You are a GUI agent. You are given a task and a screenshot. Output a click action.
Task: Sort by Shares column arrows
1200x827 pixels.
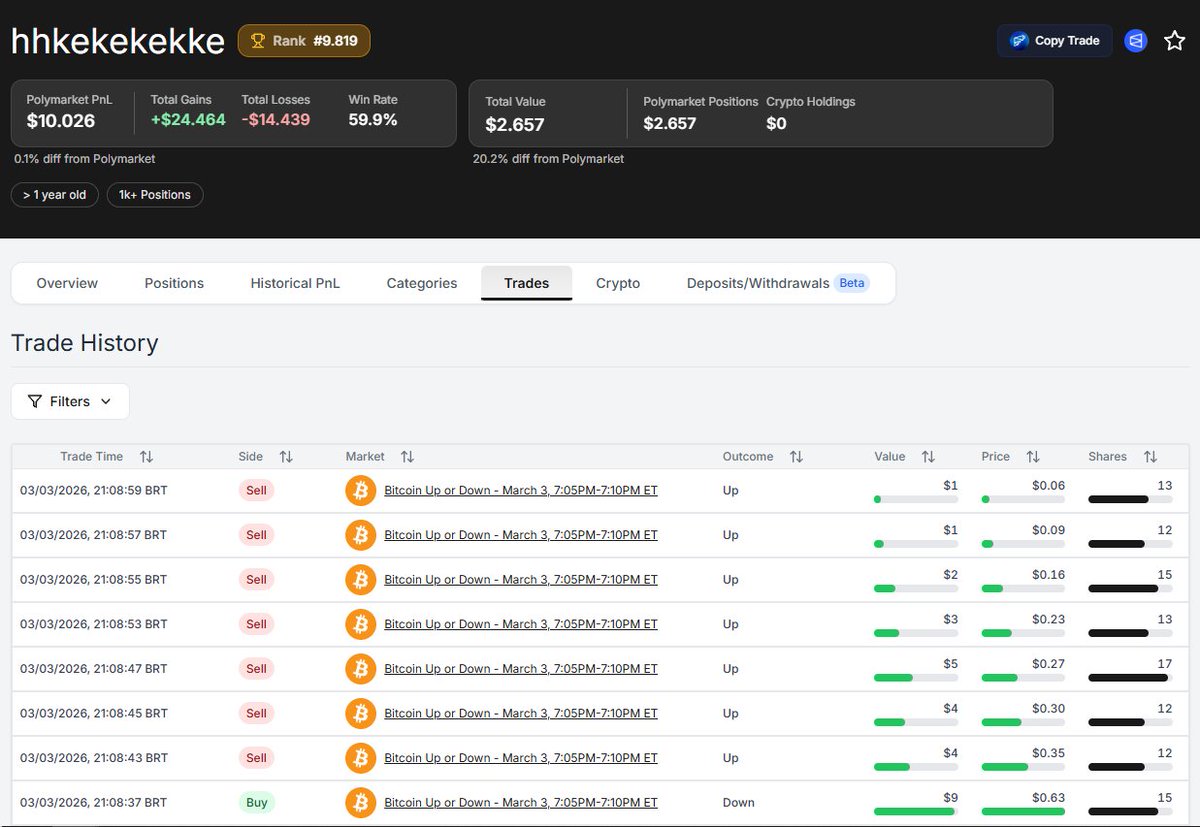pyautogui.click(x=1150, y=457)
